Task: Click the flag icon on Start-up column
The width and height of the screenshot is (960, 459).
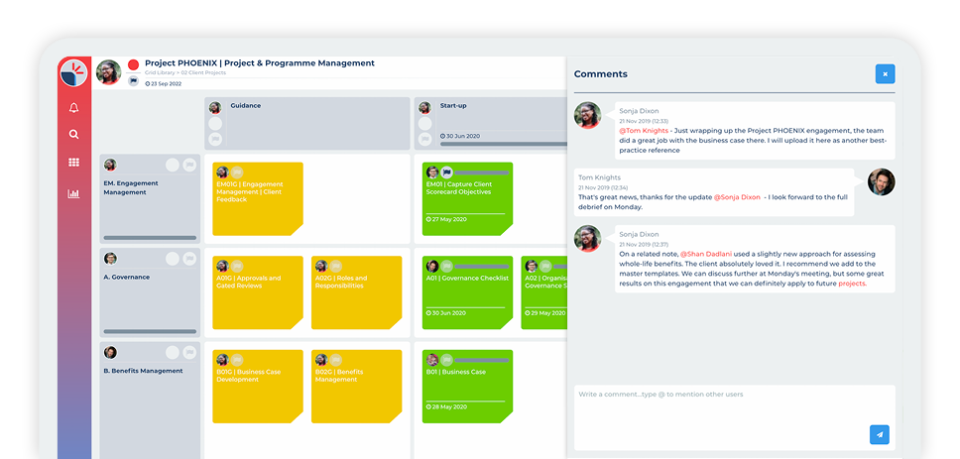Action: click(425, 140)
